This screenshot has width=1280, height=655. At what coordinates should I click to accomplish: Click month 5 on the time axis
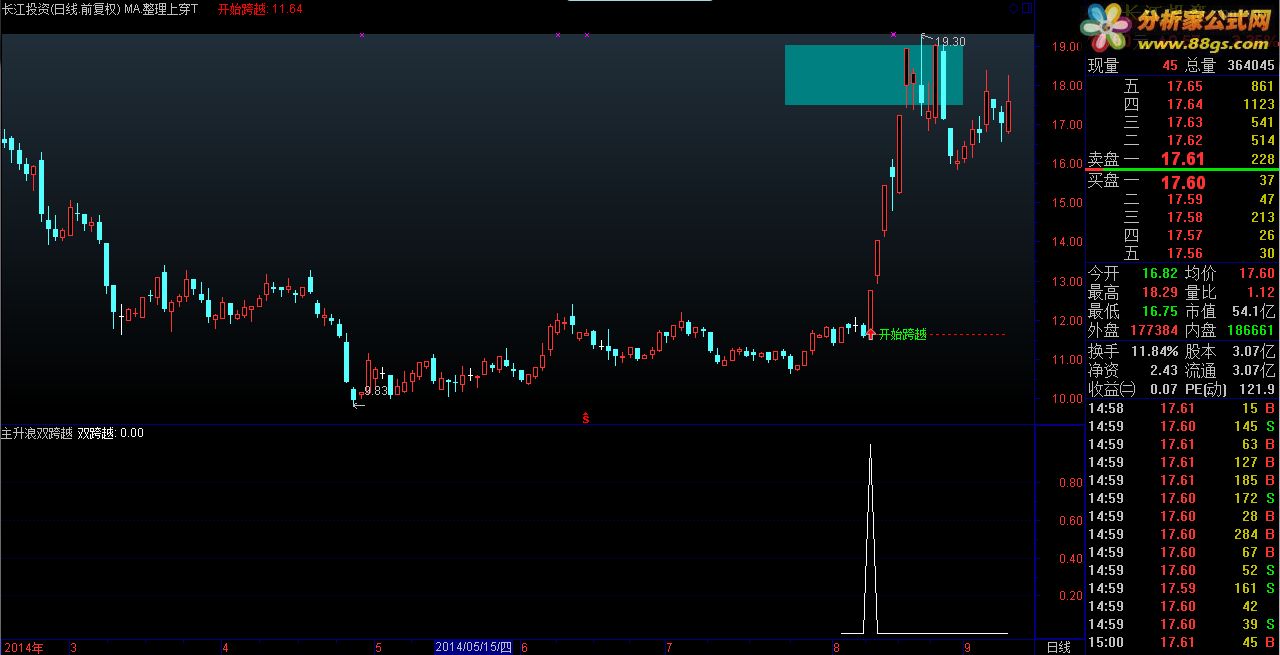pos(378,647)
